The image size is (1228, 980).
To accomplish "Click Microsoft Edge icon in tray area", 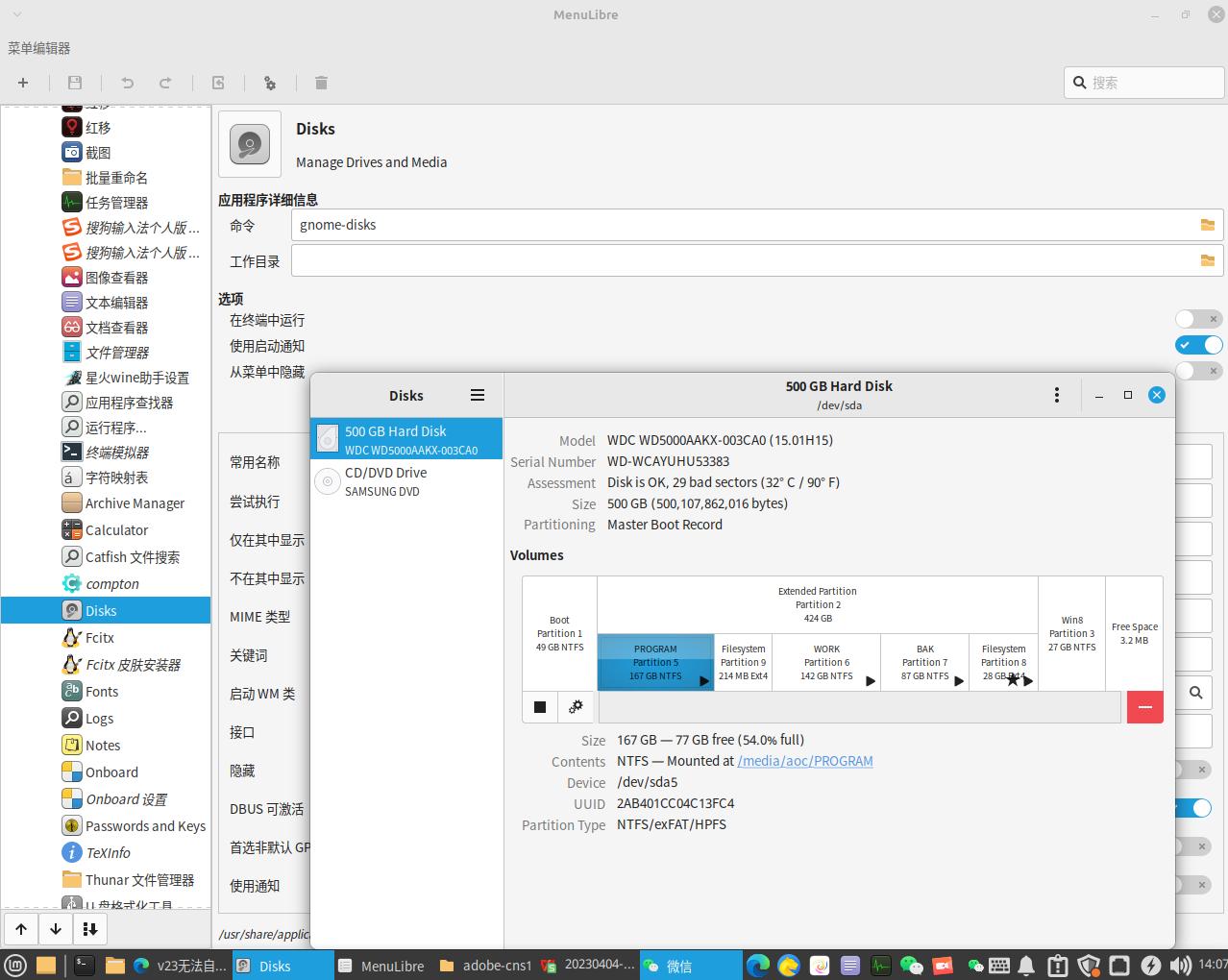I will coord(757,966).
